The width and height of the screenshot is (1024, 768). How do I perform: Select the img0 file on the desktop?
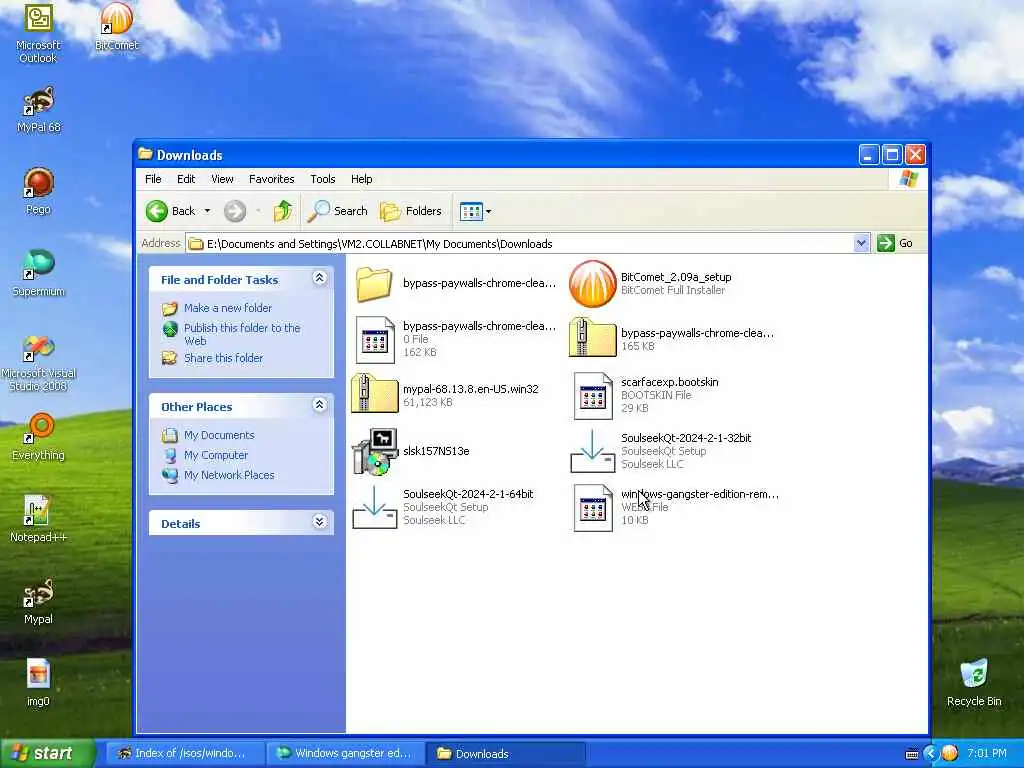[38, 683]
